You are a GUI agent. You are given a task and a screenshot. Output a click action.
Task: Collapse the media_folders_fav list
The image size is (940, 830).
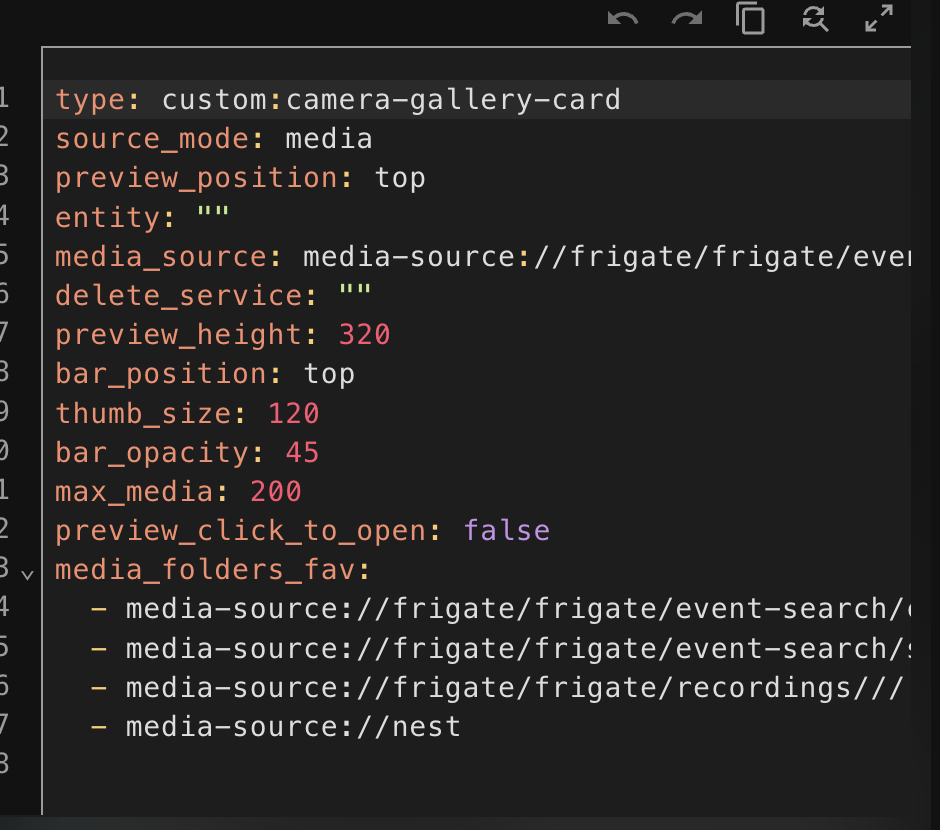coord(27,573)
